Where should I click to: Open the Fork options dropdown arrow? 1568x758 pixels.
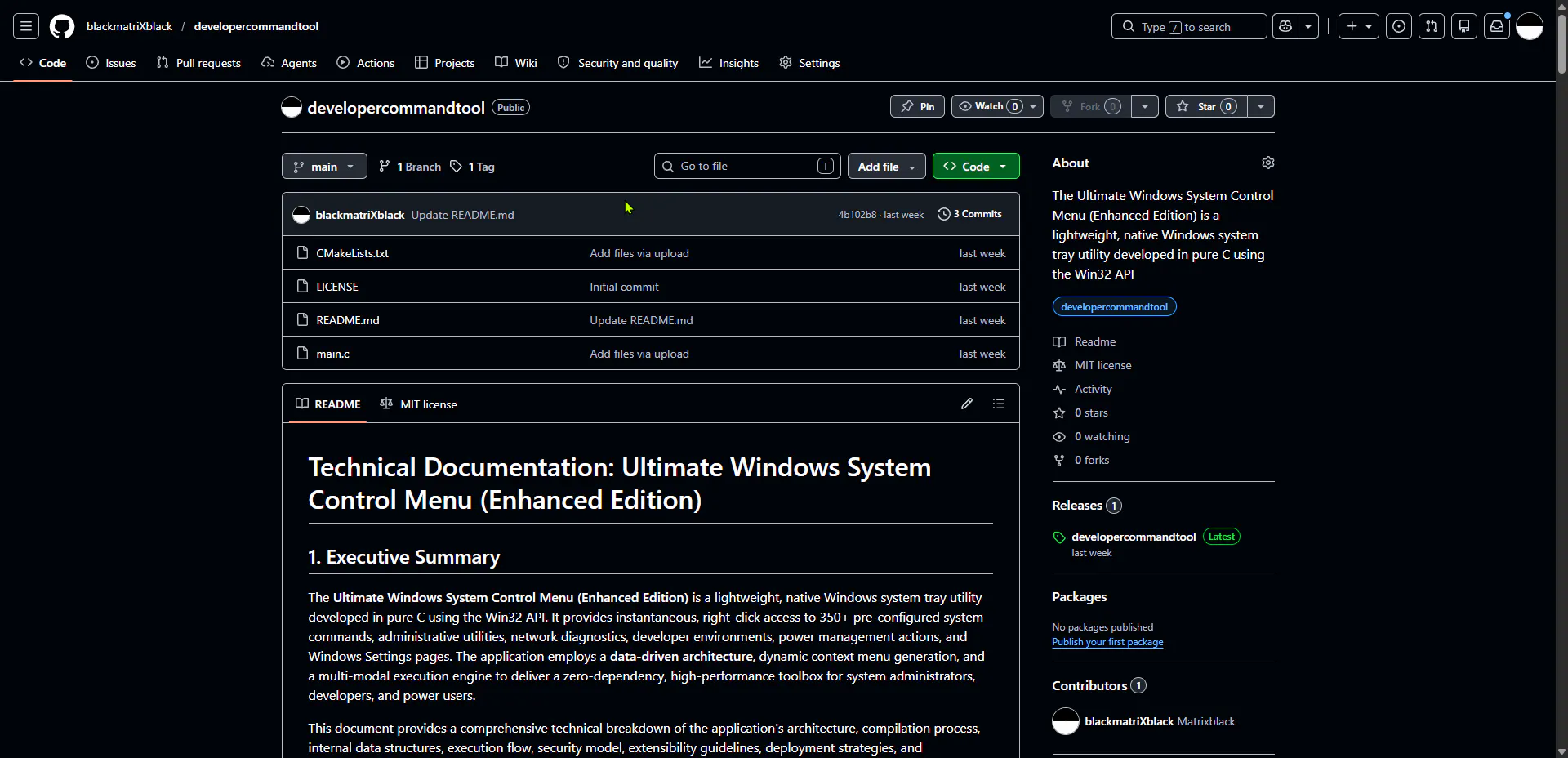point(1145,106)
